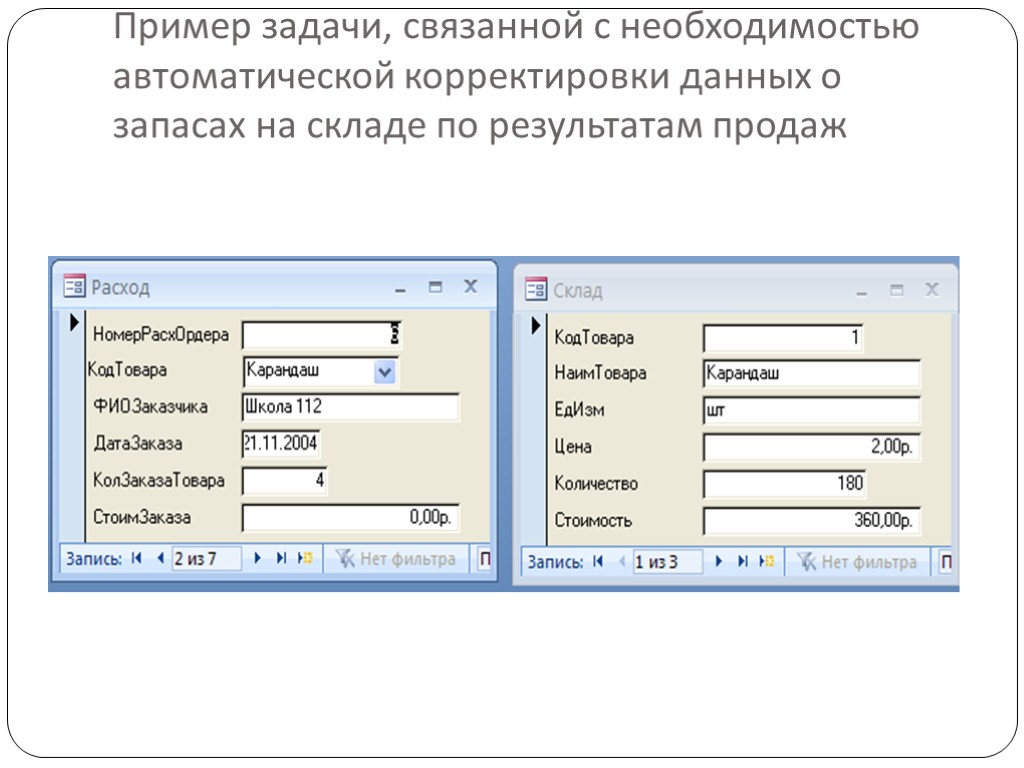The height and width of the screenshot is (768, 1024).
Task: Click the 'Цена' label in Склад
Action: (x=573, y=447)
